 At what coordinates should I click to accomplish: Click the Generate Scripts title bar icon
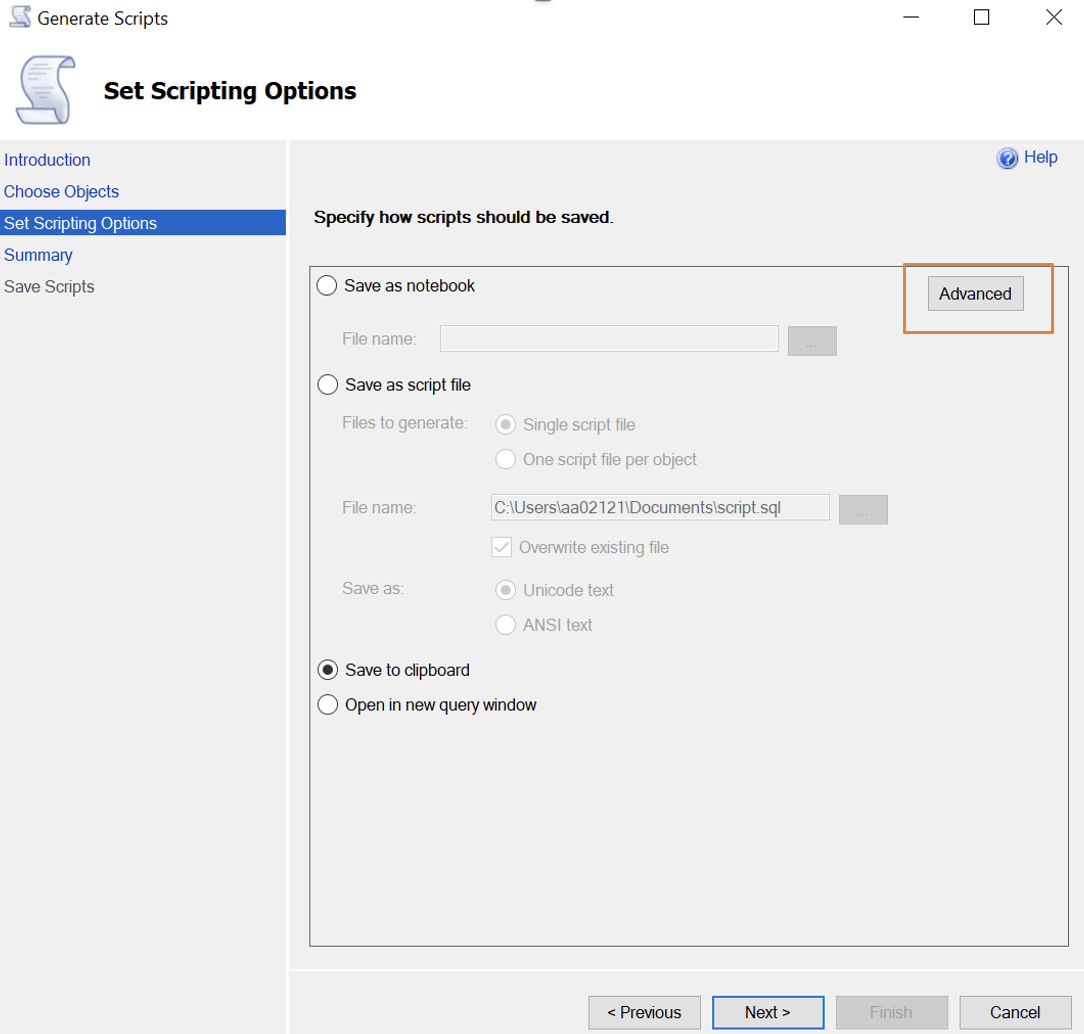(19, 18)
